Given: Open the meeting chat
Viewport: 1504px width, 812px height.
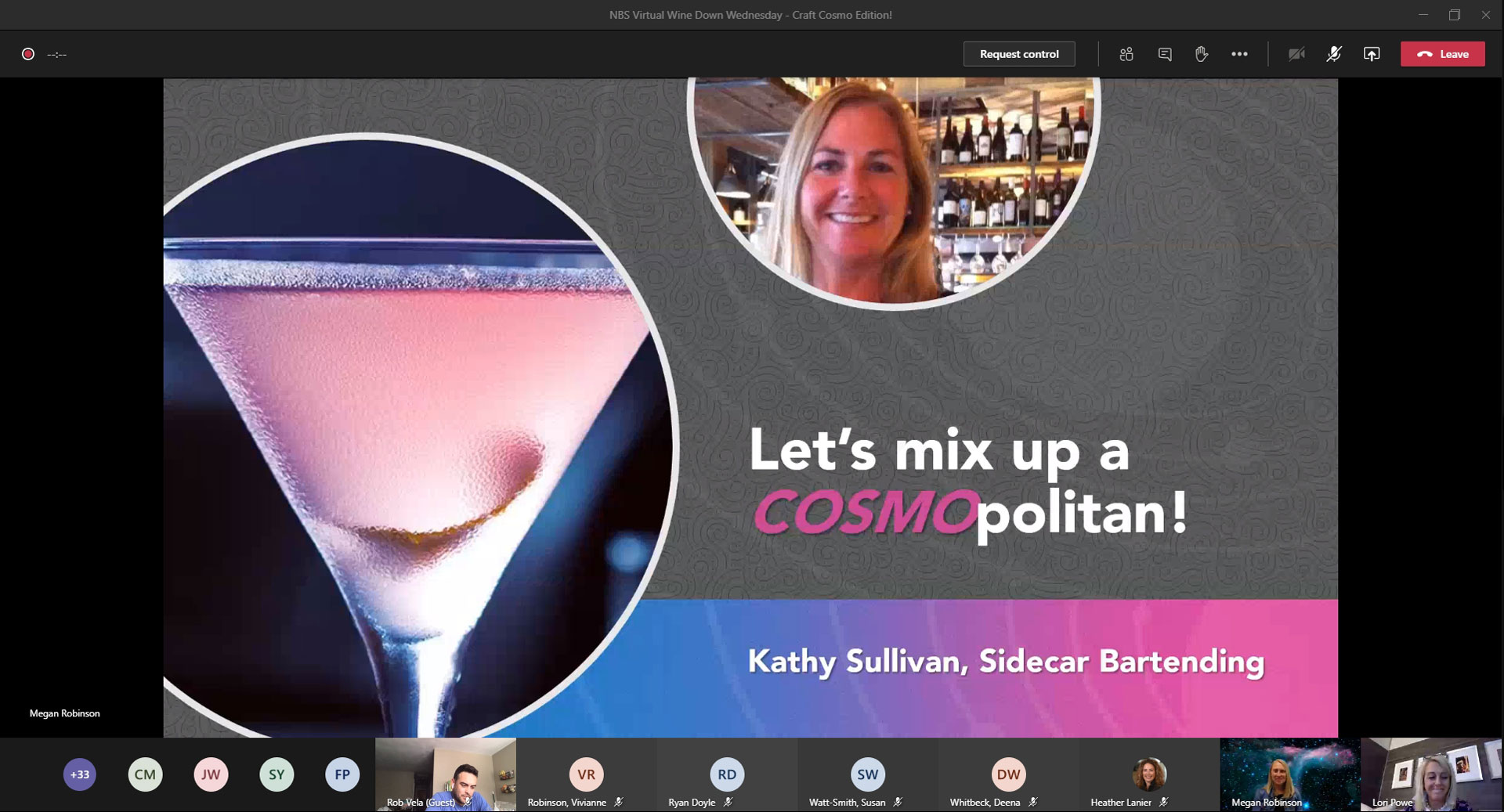Looking at the screenshot, I should [1165, 54].
